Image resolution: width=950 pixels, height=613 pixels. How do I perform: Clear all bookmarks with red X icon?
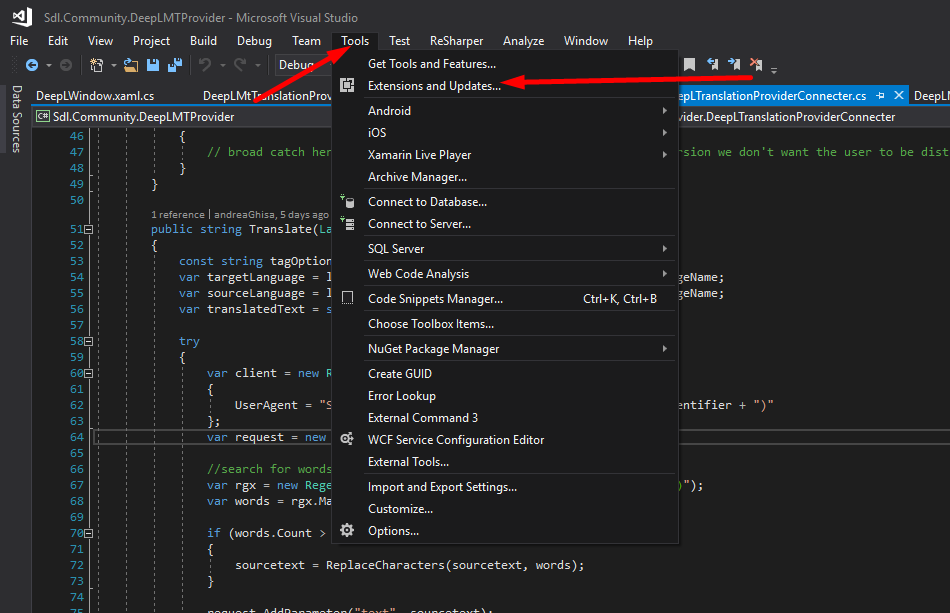pyautogui.click(x=756, y=65)
